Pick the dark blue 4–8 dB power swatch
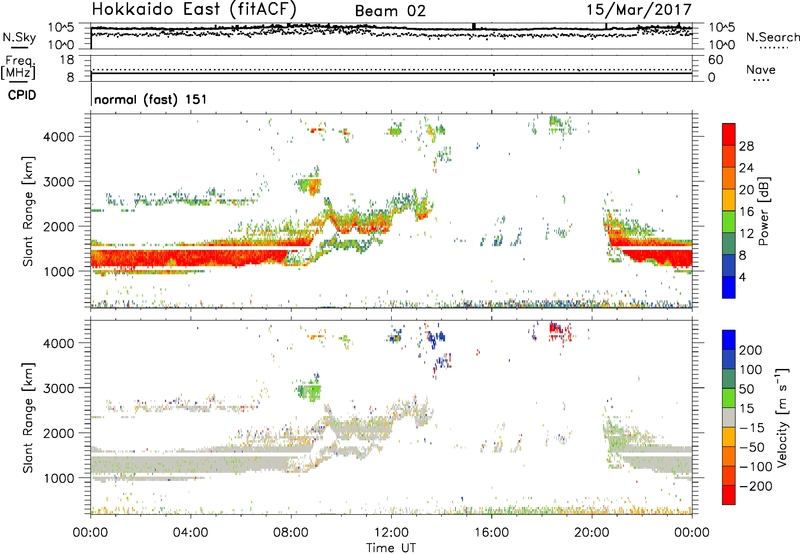Image resolution: width=800 pixels, height=554 pixels. [x=729, y=266]
